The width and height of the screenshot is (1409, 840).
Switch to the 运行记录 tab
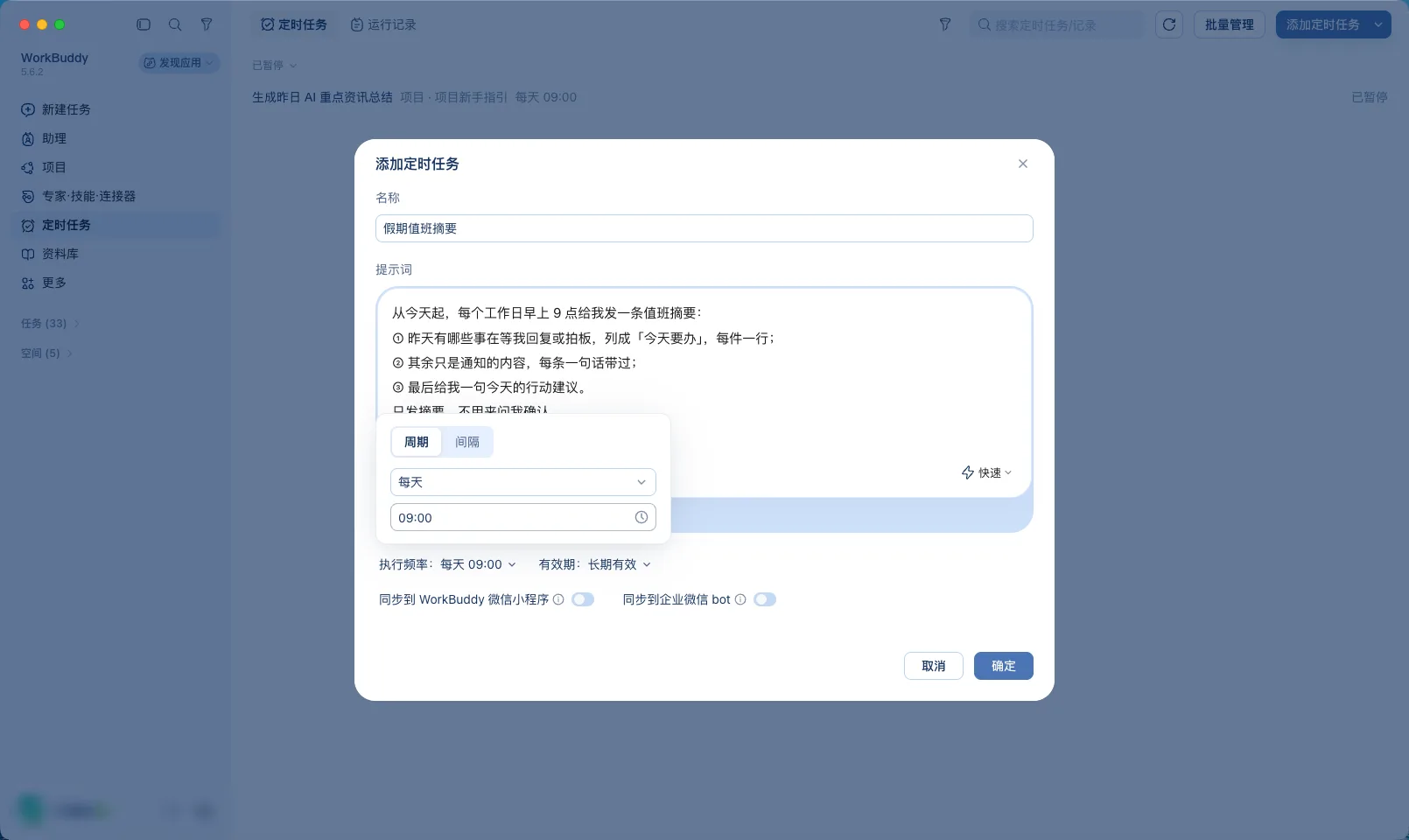(383, 24)
